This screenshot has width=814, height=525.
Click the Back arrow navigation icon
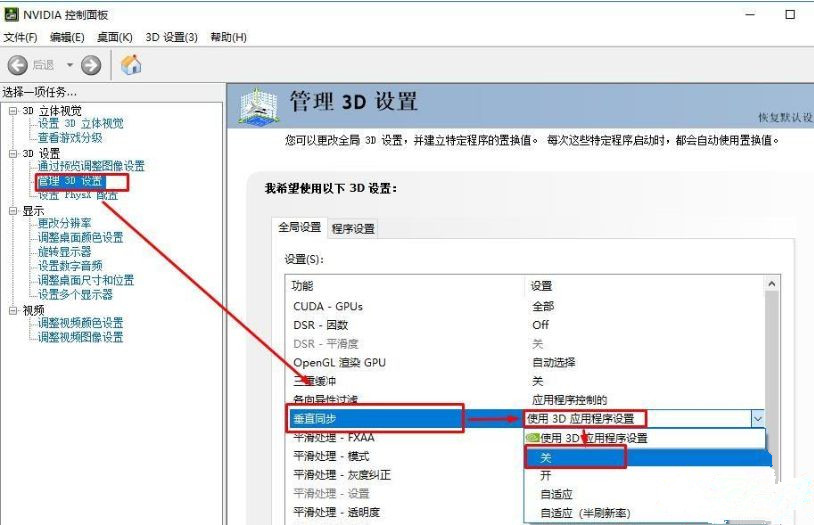point(18,65)
